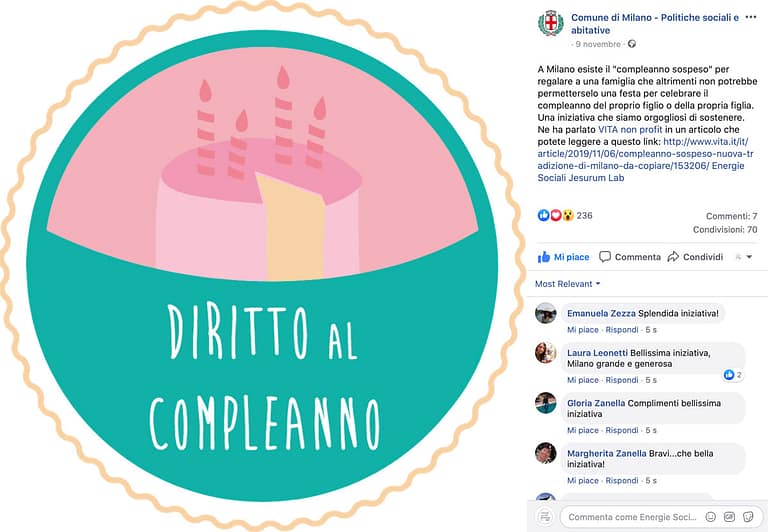
Task: Click the Comune di Milano crest avatar
Action: pos(551,23)
